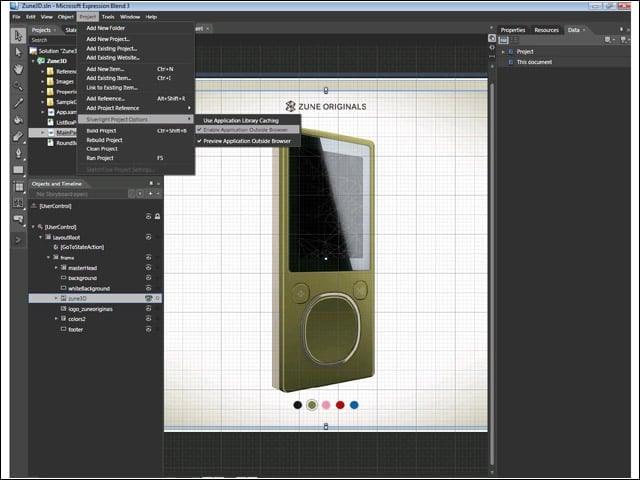Toggle Enable Application Outside Browser option

click(x=247, y=130)
